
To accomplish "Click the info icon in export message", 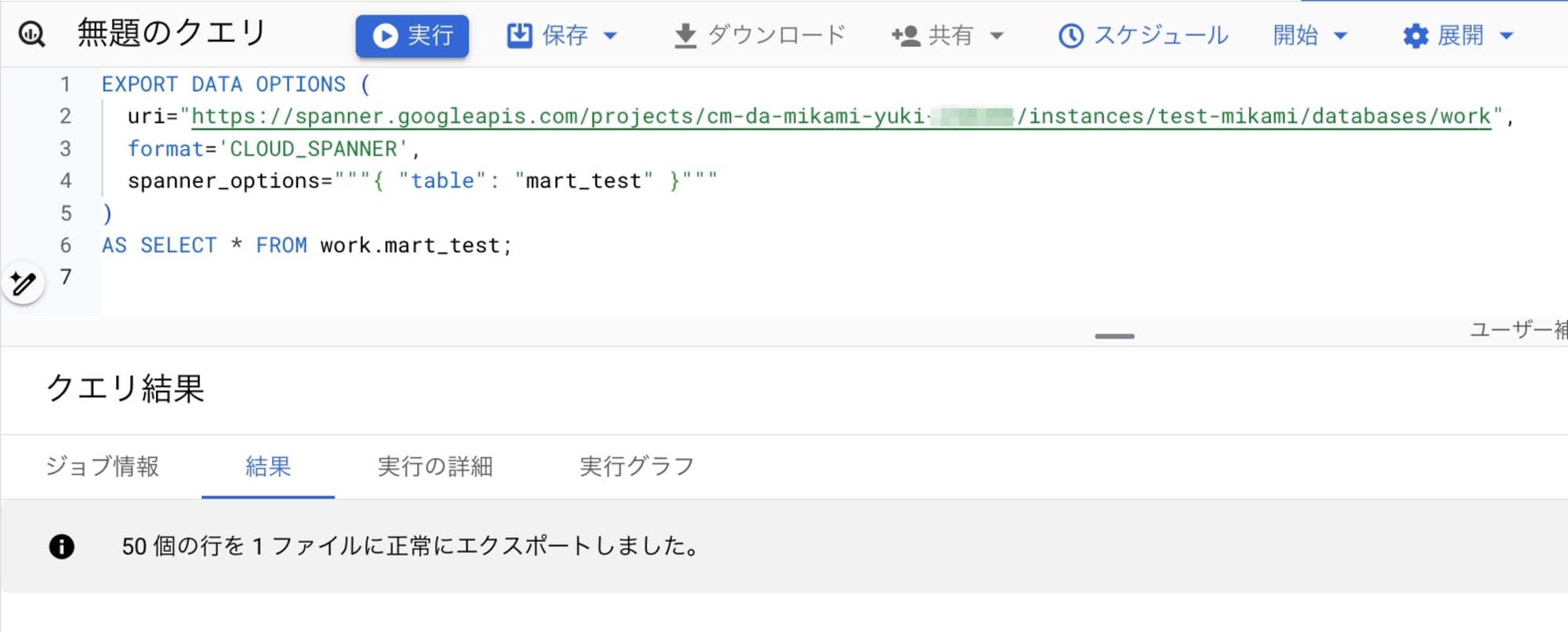I will click(x=62, y=547).
